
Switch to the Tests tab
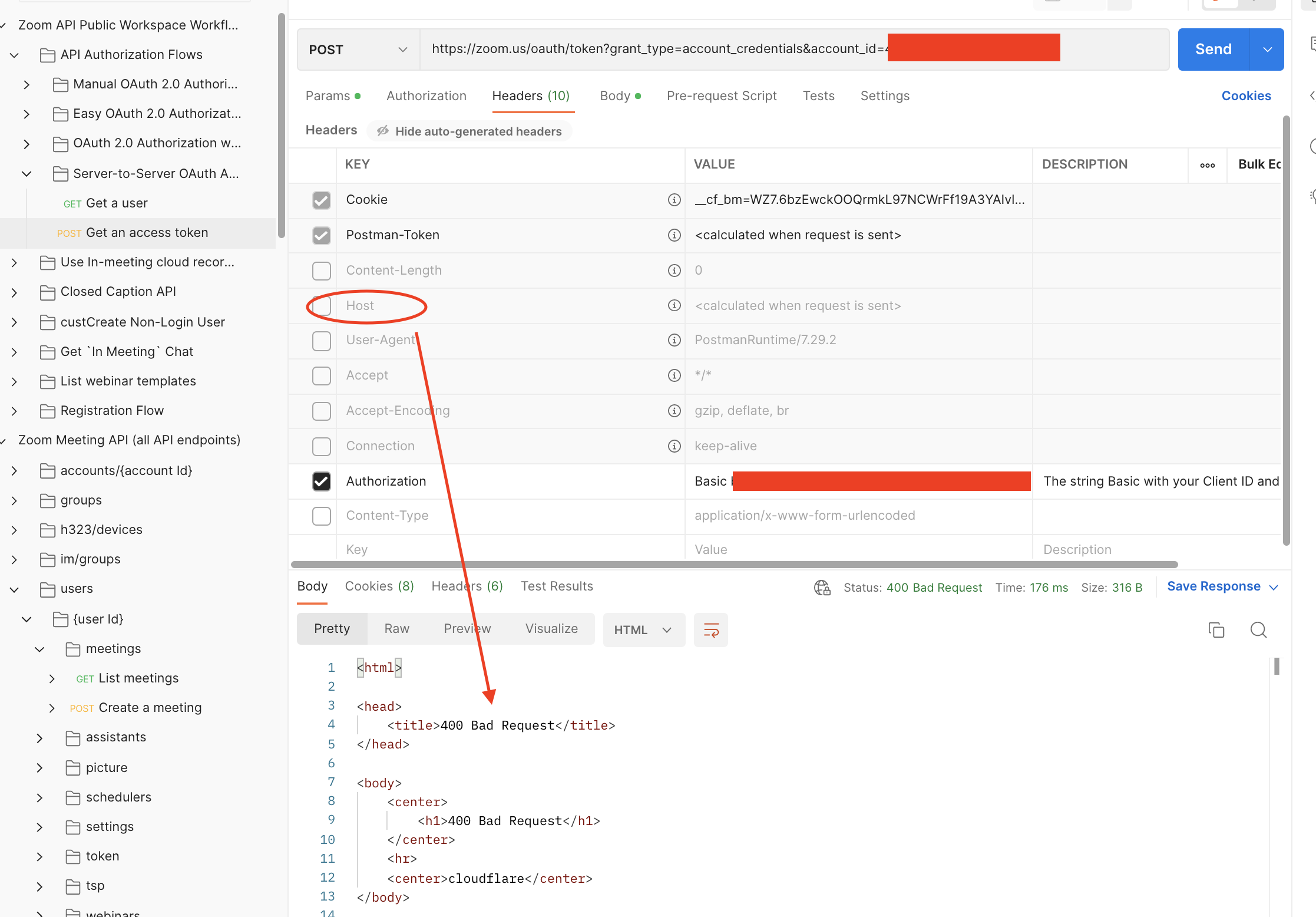[x=818, y=96]
